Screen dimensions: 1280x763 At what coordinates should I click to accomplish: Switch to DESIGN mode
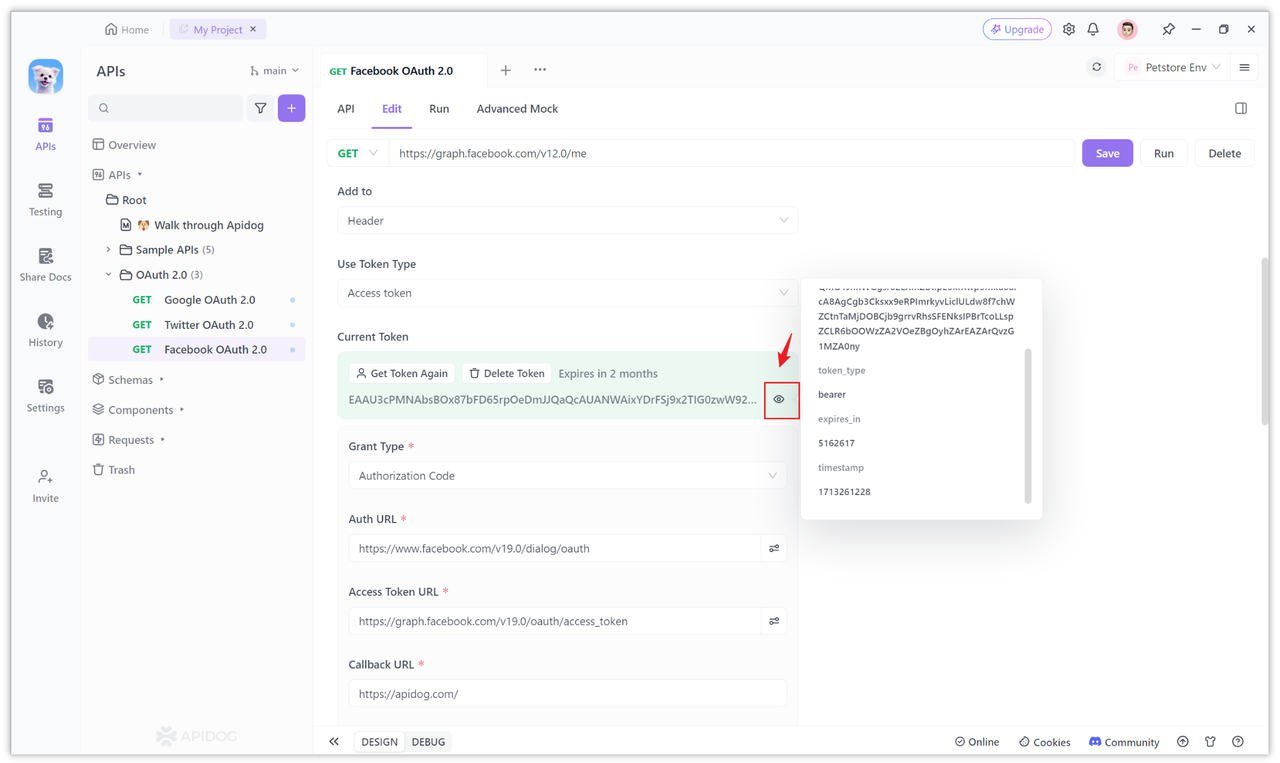point(379,741)
